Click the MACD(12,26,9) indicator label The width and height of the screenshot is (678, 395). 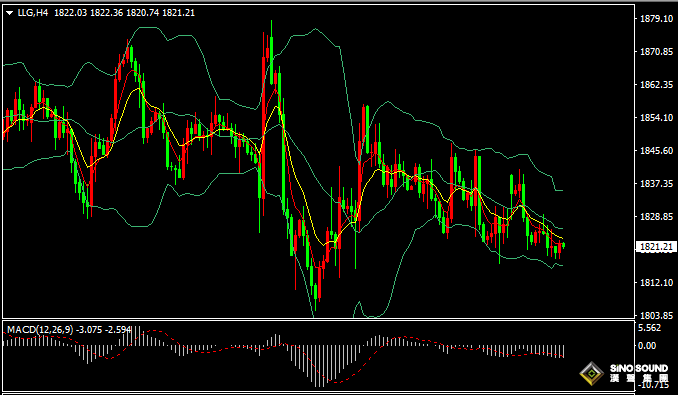pyautogui.click(x=40, y=330)
